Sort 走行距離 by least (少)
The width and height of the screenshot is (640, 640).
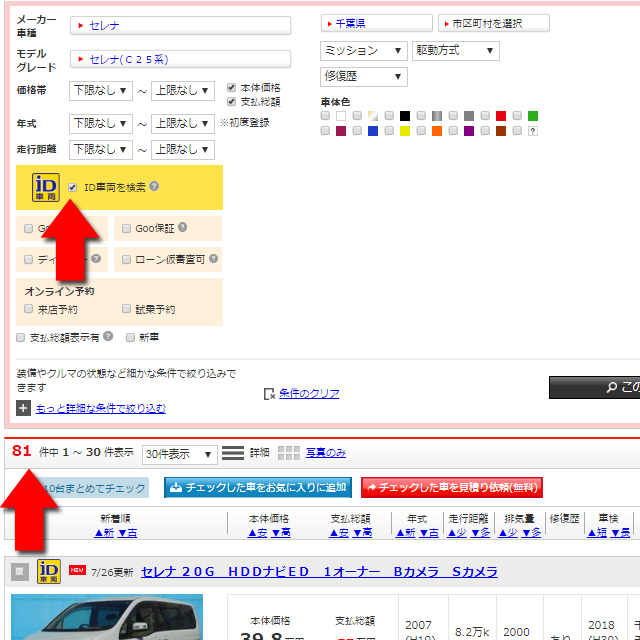[x=457, y=533]
